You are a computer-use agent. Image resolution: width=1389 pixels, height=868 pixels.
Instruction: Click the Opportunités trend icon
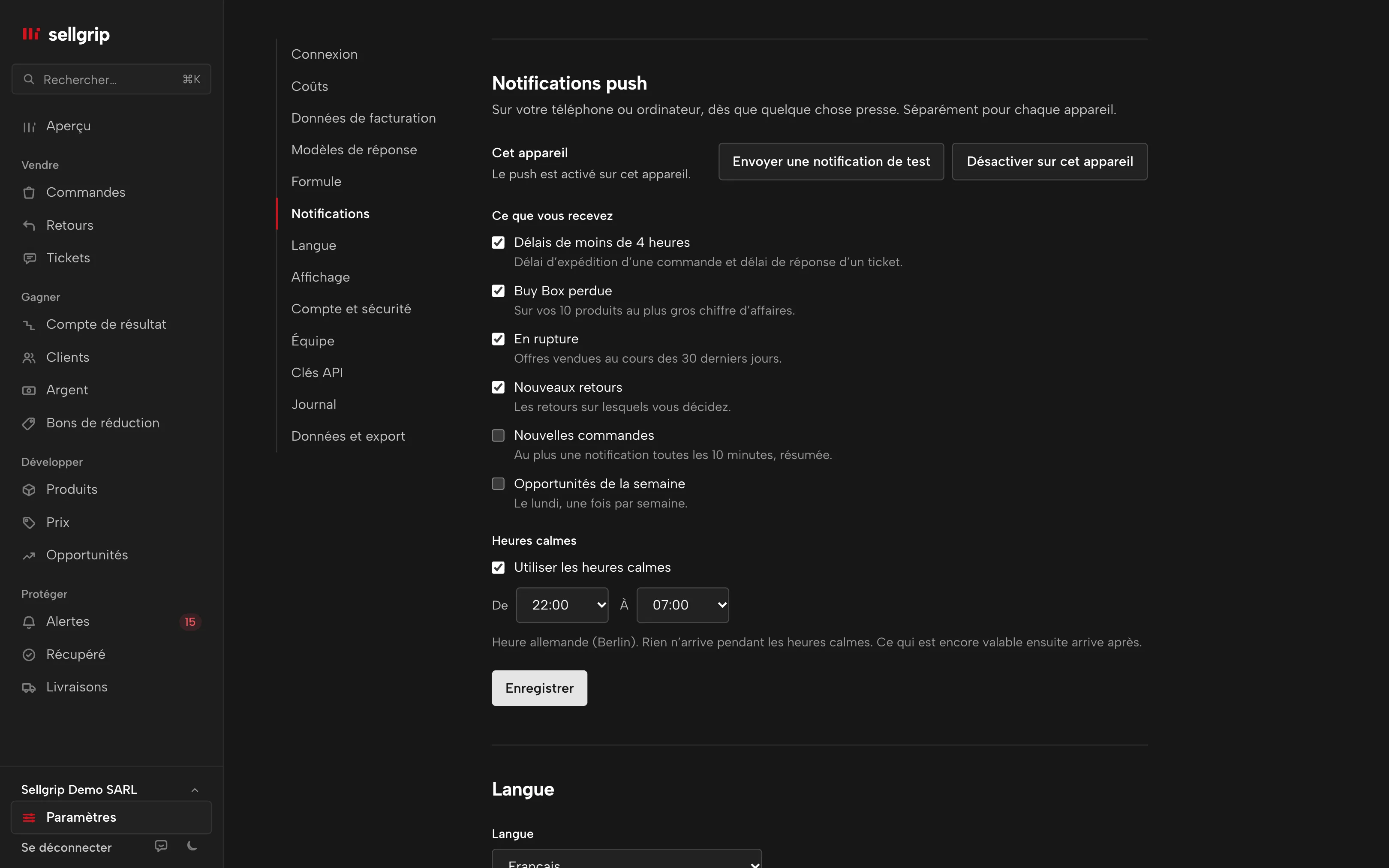point(29,556)
